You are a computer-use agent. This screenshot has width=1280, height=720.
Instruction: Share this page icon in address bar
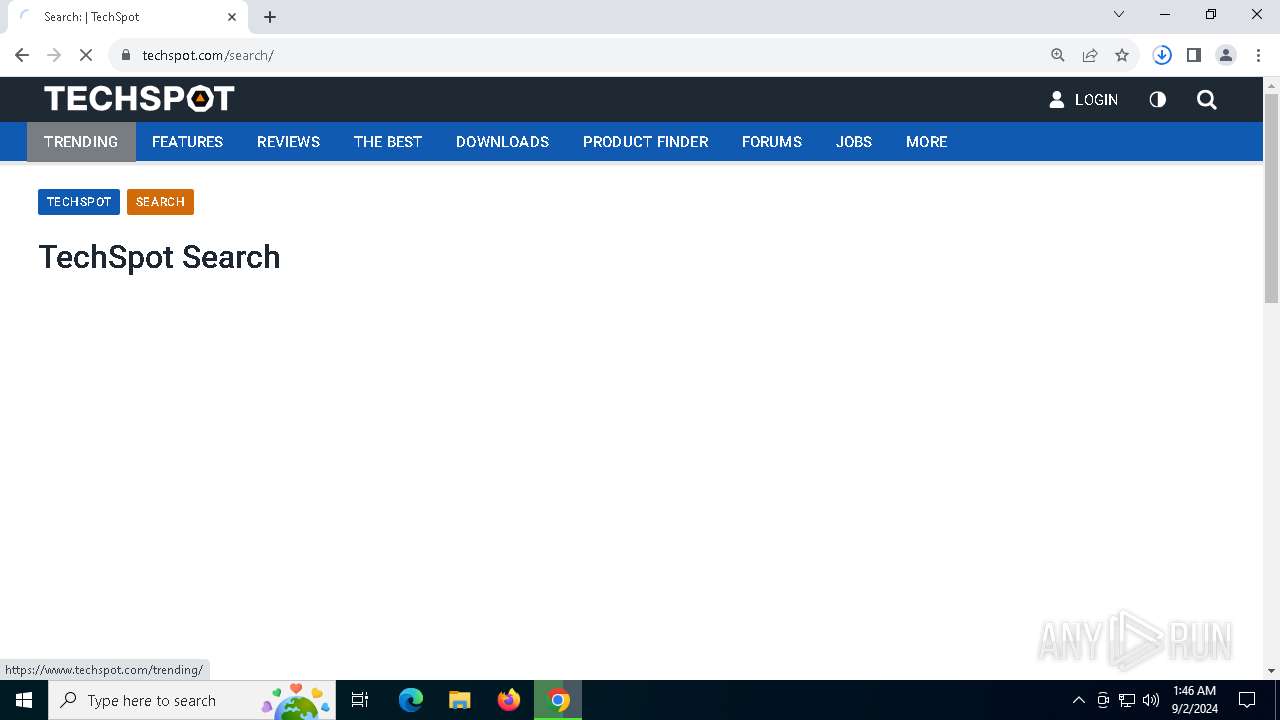pos(1090,55)
